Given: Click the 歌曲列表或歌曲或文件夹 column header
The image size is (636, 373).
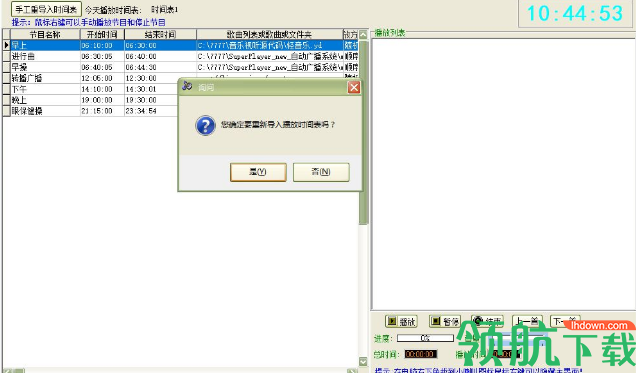Looking at the screenshot, I should (x=269, y=34).
